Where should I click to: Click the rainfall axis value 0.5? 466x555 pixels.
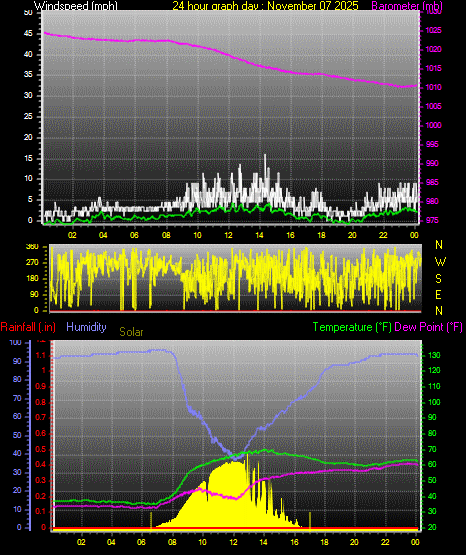point(41,449)
